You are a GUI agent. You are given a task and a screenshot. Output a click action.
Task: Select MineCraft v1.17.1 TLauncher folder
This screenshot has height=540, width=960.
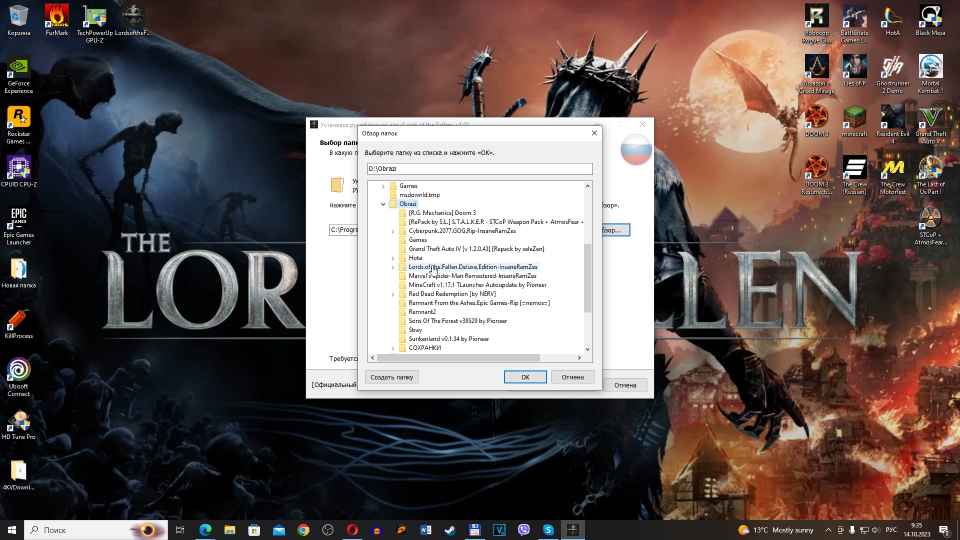coord(477,285)
